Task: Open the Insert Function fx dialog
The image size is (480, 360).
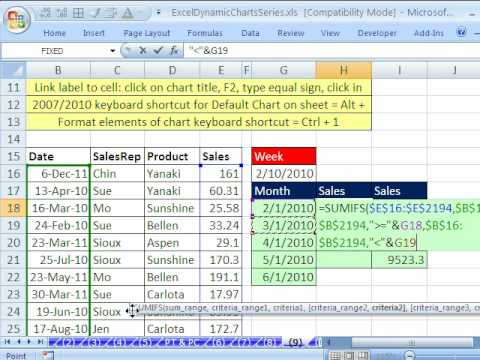Action: click(x=174, y=51)
